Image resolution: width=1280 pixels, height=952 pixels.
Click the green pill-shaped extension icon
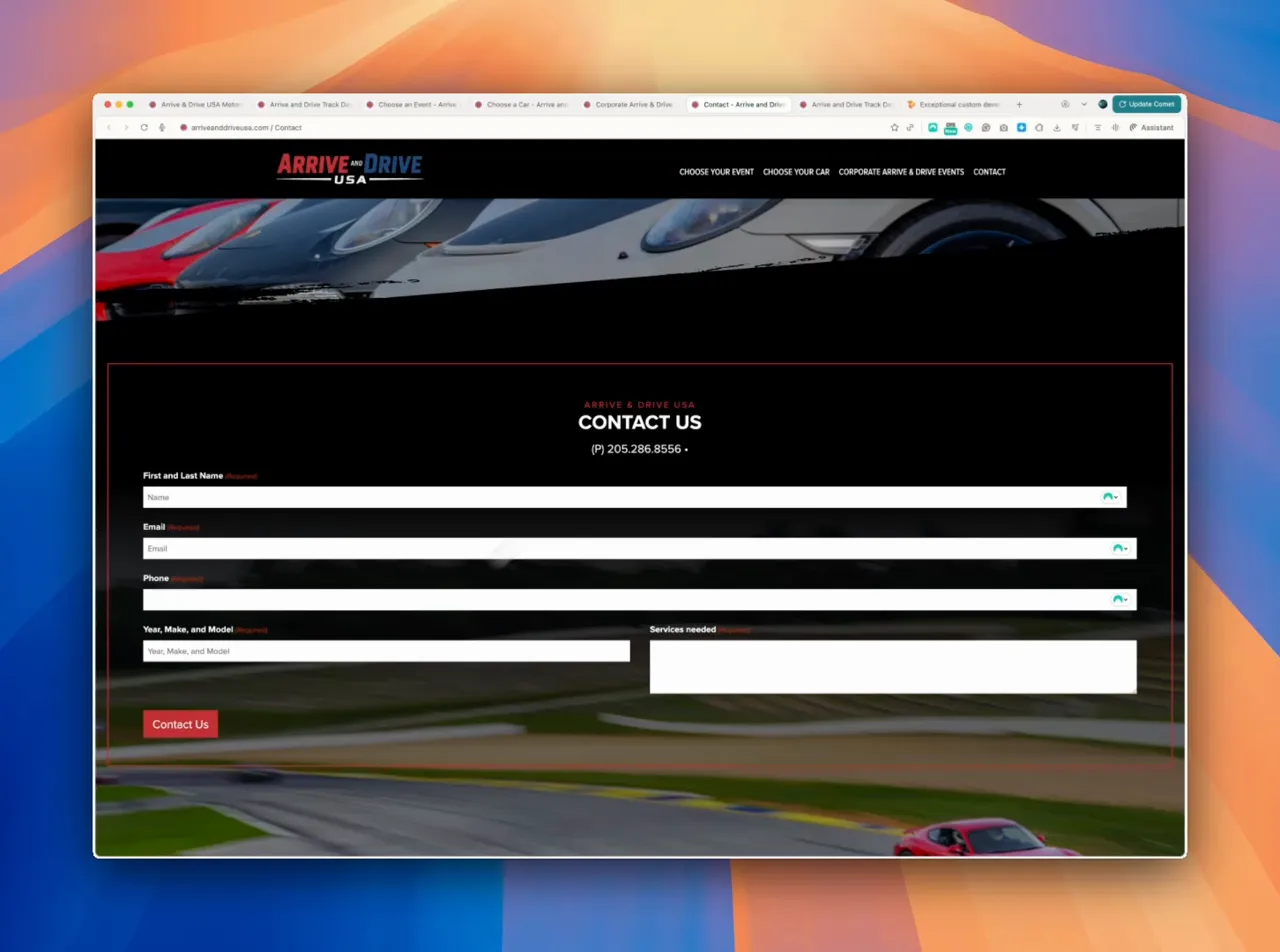(x=950, y=127)
